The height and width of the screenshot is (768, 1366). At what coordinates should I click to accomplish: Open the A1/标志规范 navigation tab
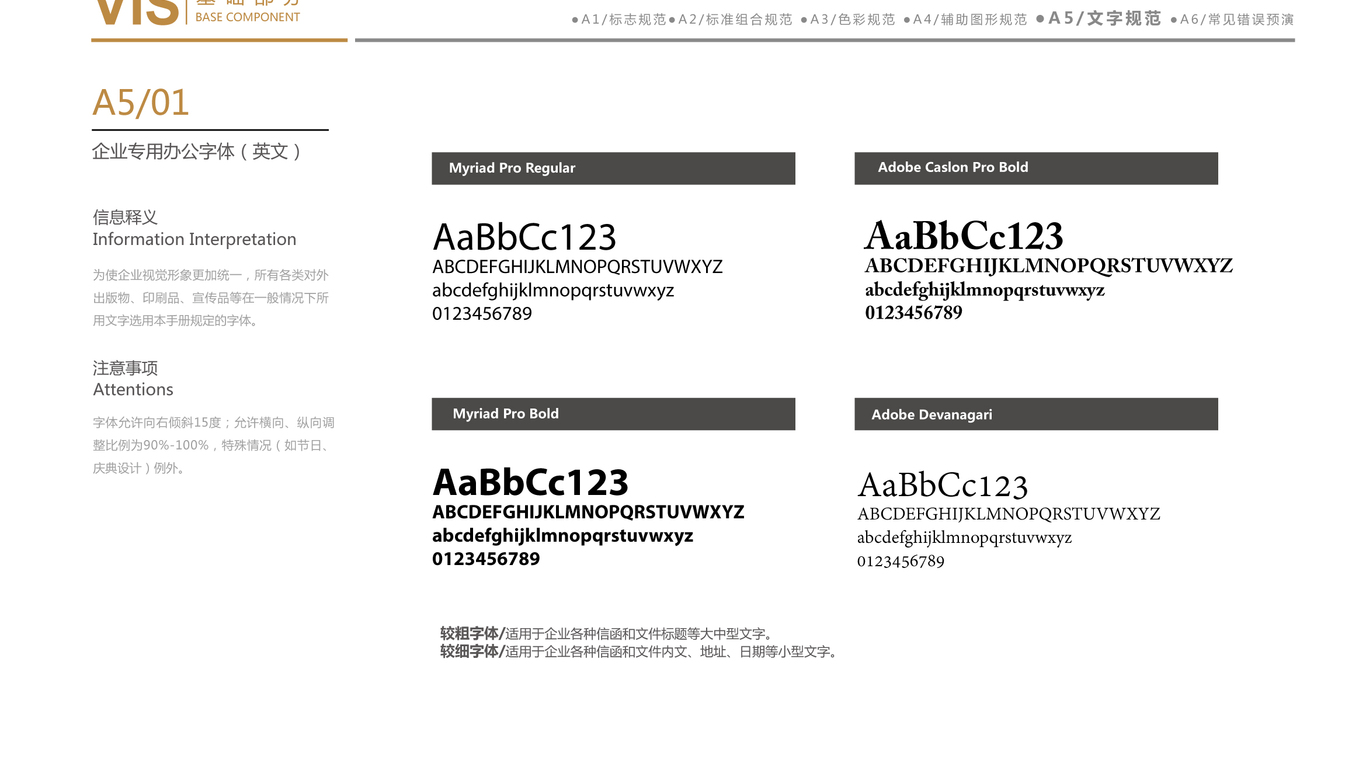click(x=619, y=20)
